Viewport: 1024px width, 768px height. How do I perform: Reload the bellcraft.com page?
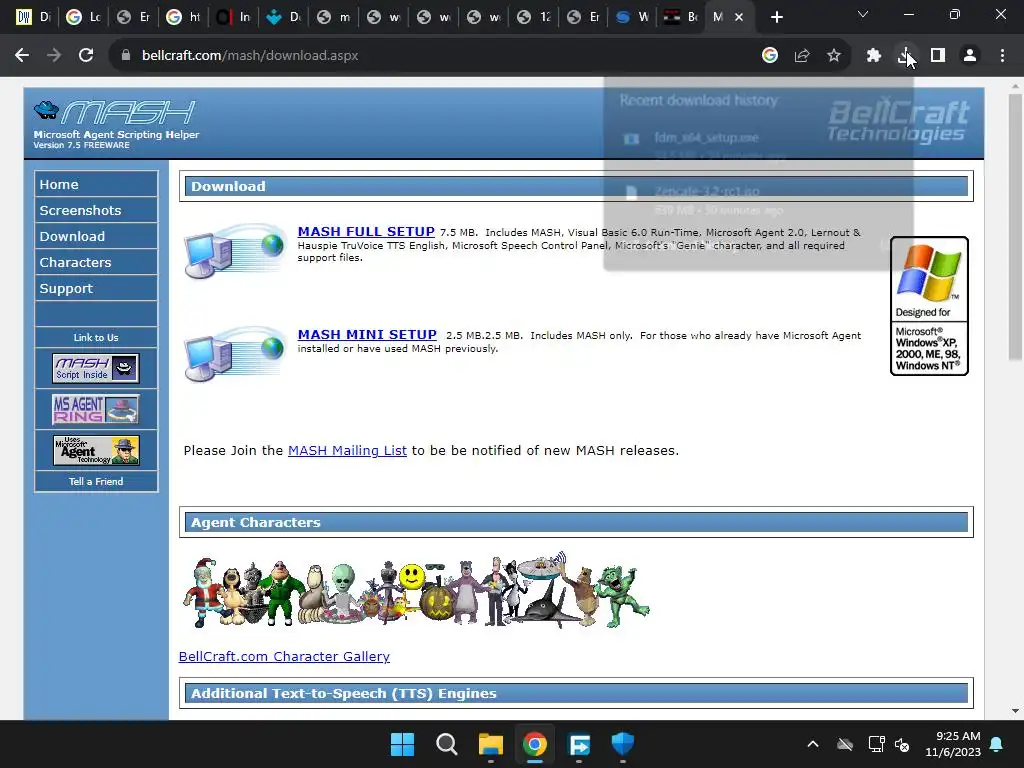(86, 56)
